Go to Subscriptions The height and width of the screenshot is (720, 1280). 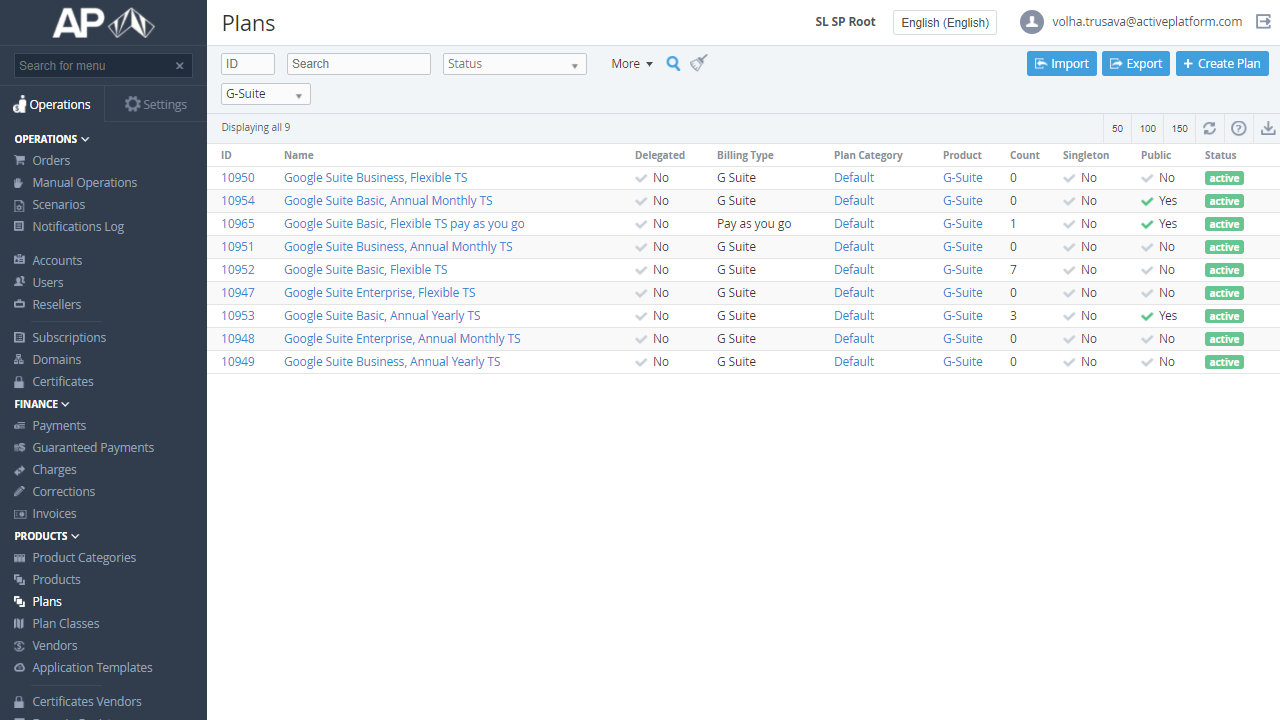[69, 337]
